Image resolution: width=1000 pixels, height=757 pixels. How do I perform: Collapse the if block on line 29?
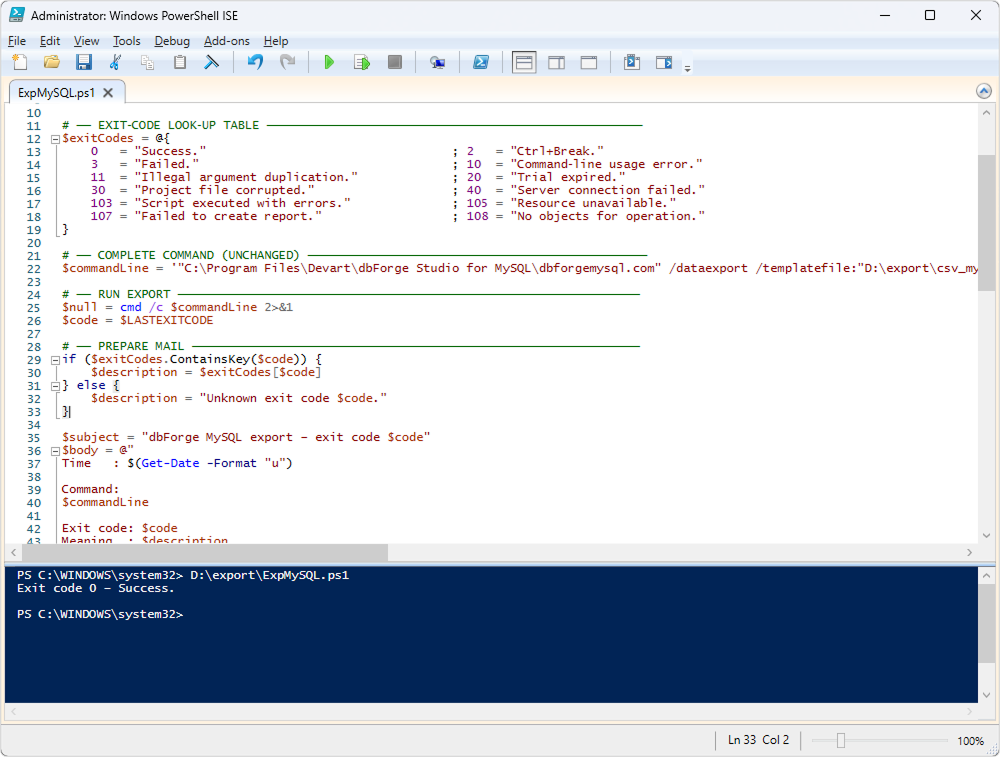54,360
